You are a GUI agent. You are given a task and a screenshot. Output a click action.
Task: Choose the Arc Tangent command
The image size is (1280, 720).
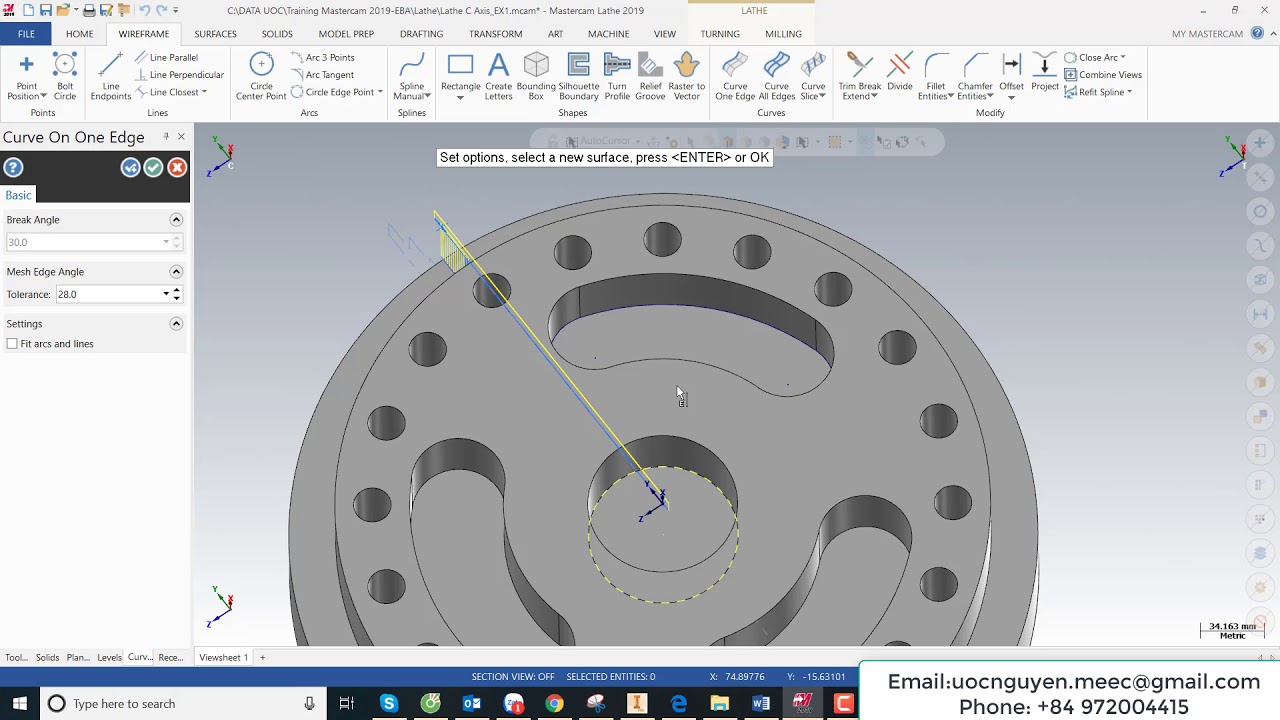tap(322, 75)
